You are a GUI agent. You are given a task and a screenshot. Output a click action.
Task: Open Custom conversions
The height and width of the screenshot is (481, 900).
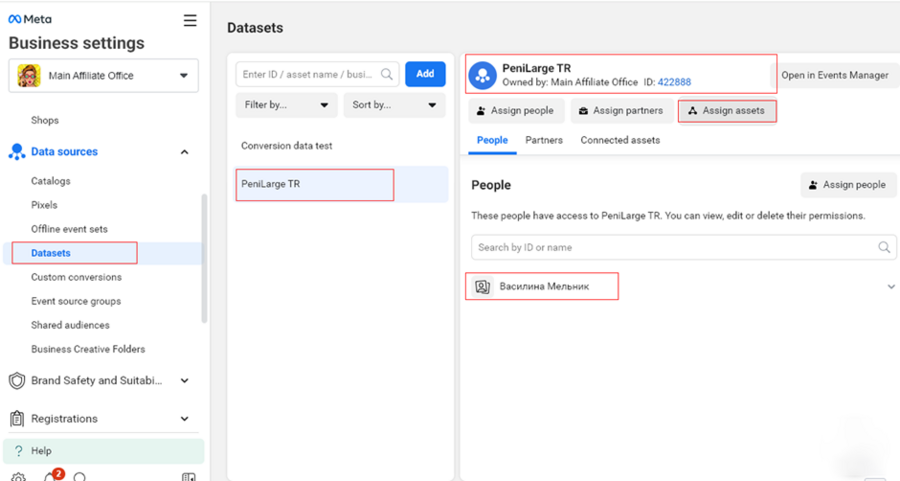coord(76,277)
